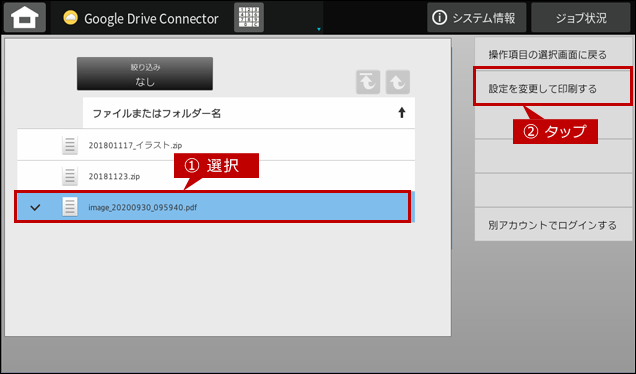Toggle sort order arrow in name header
Screen dimensions: 636x374
[x=402, y=113]
